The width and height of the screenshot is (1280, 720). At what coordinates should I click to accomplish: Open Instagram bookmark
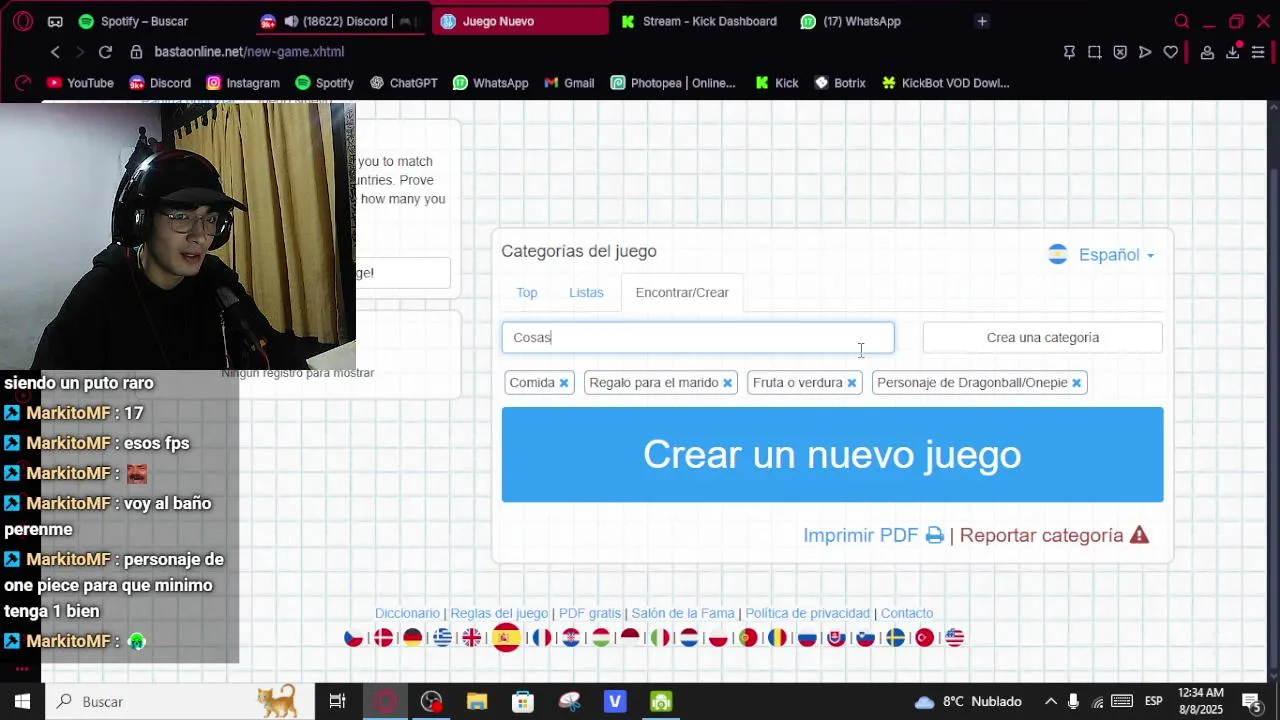pyautogui.click(x=243, y=83)
